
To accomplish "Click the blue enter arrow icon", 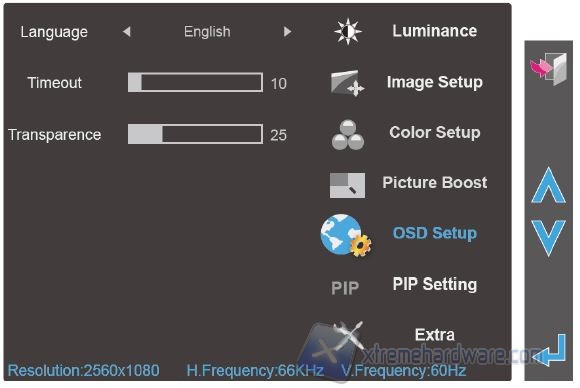I will [551, 350].
